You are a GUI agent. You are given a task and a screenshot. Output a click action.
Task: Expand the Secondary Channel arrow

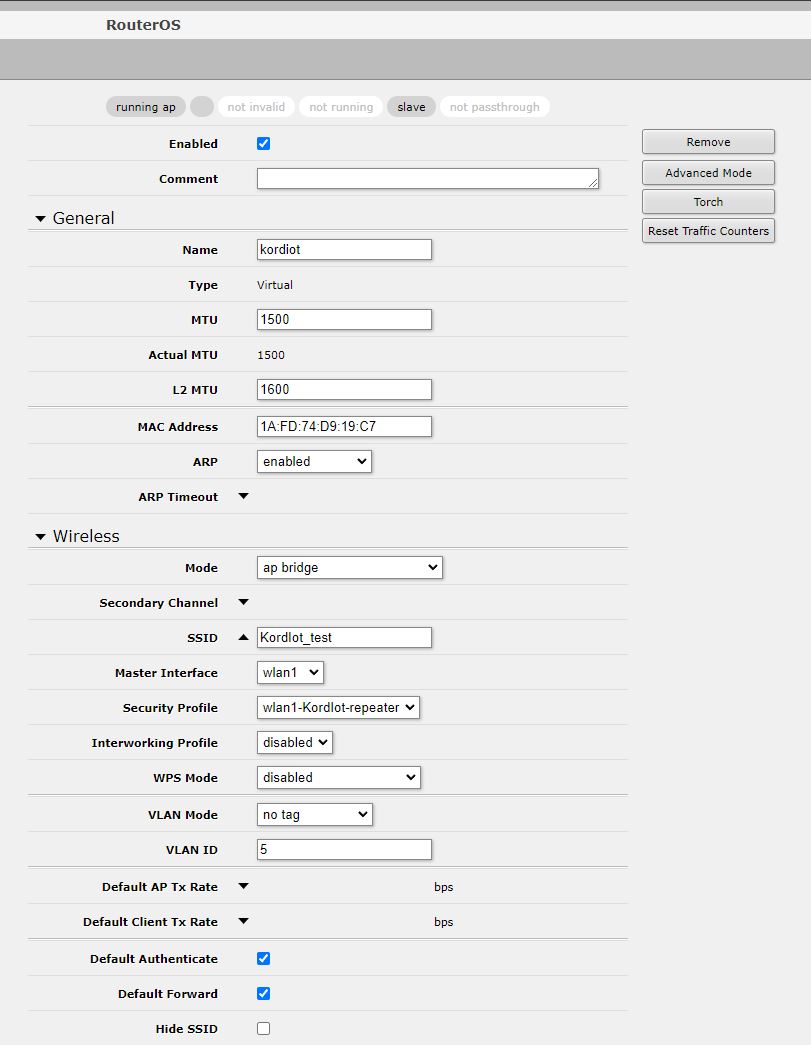243,602
